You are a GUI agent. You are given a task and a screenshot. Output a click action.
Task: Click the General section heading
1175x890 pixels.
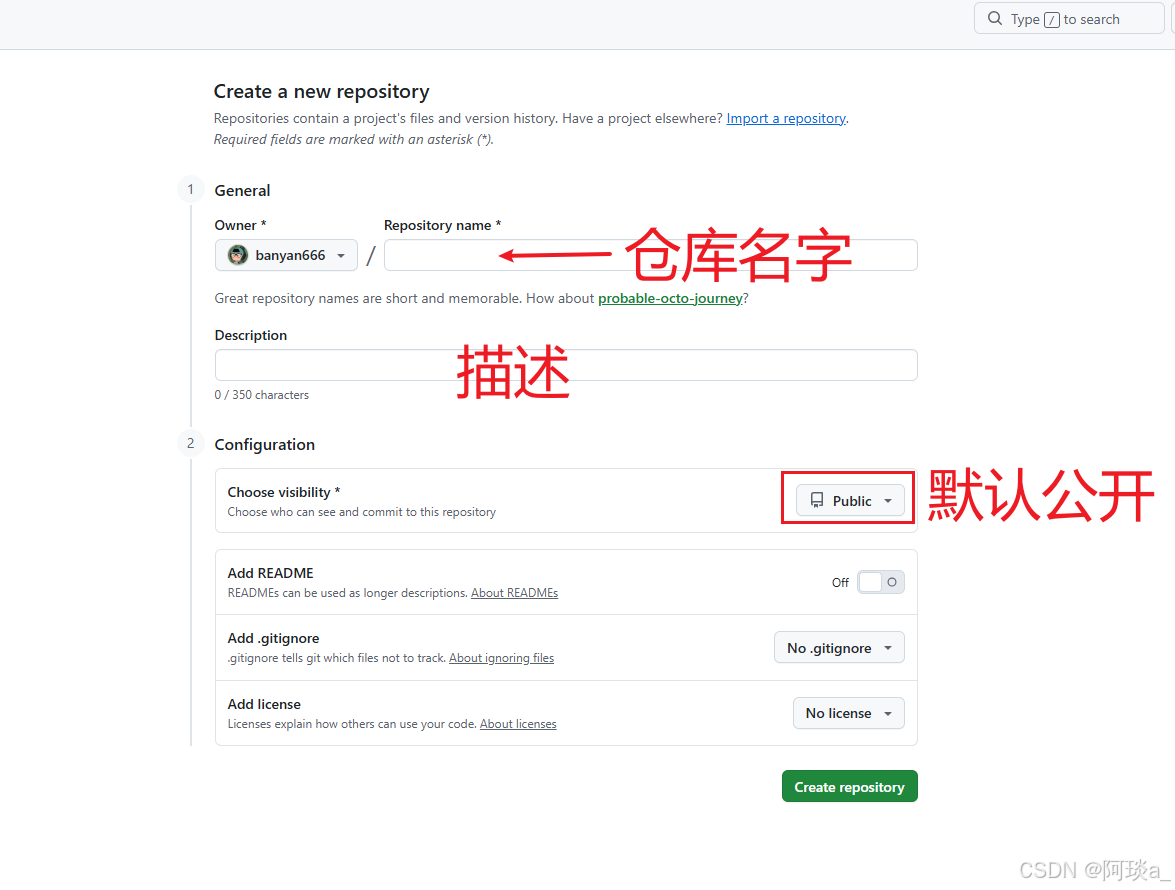point(242,190)
